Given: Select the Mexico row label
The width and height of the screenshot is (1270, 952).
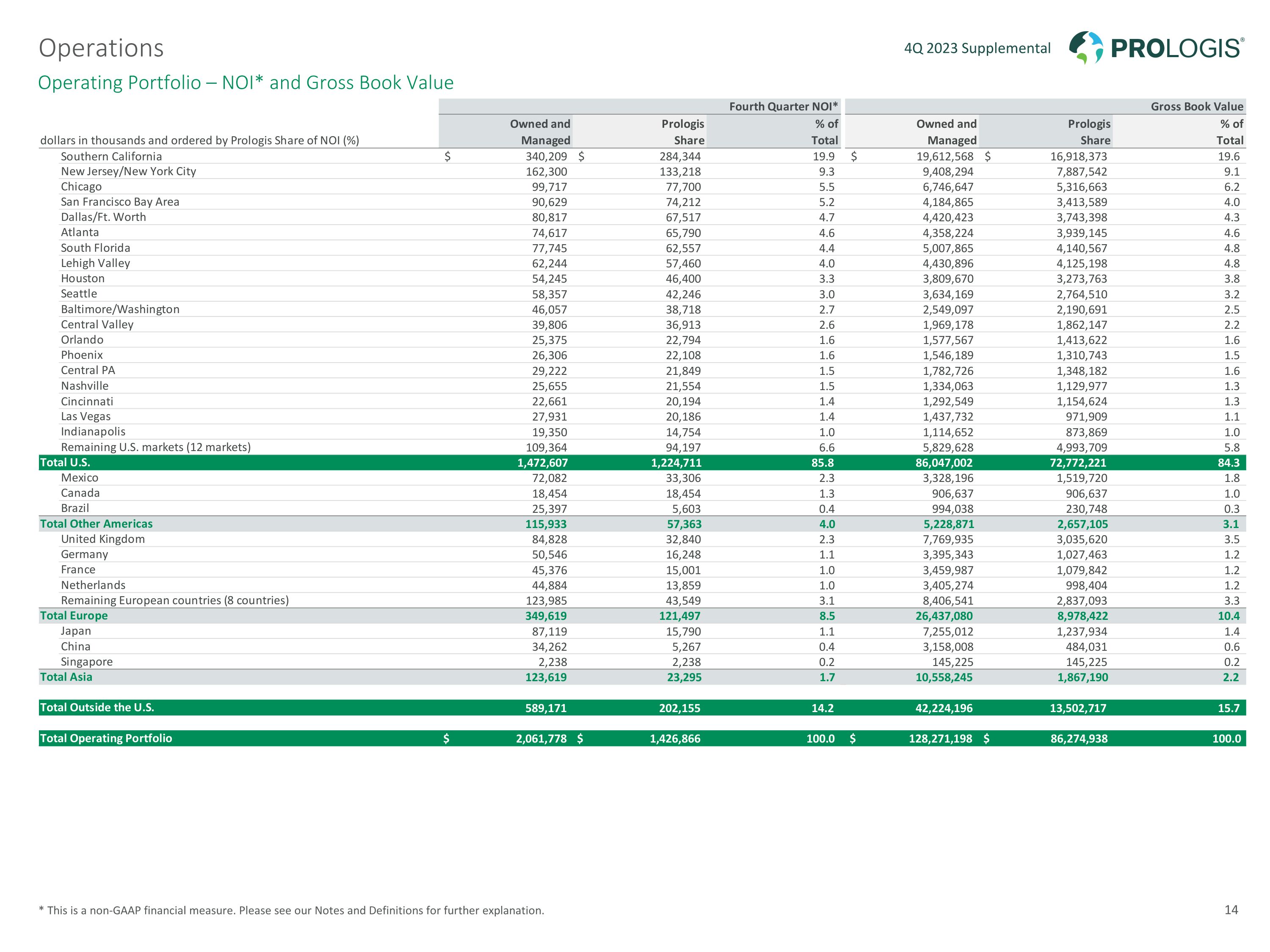Looking at the screenshot, I should (x=79, y=478).
